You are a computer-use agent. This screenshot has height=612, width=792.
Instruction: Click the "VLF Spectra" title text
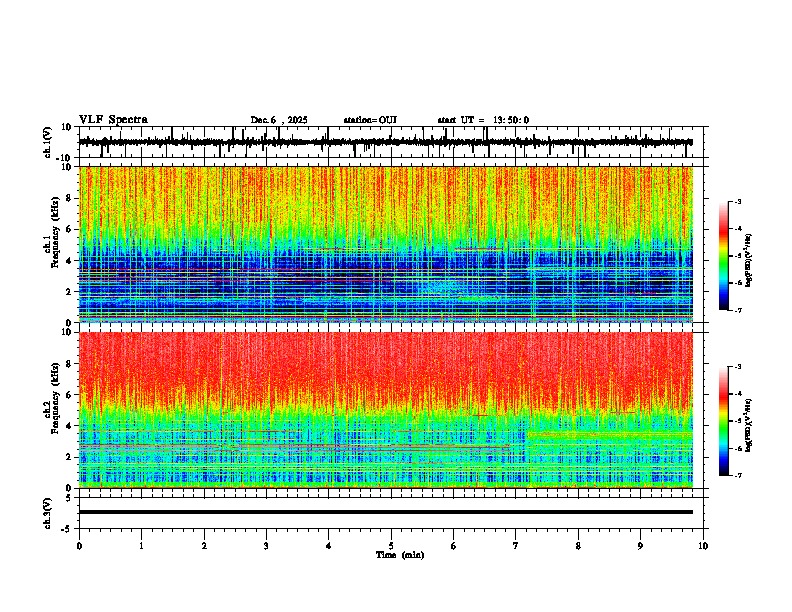(113, 120)
